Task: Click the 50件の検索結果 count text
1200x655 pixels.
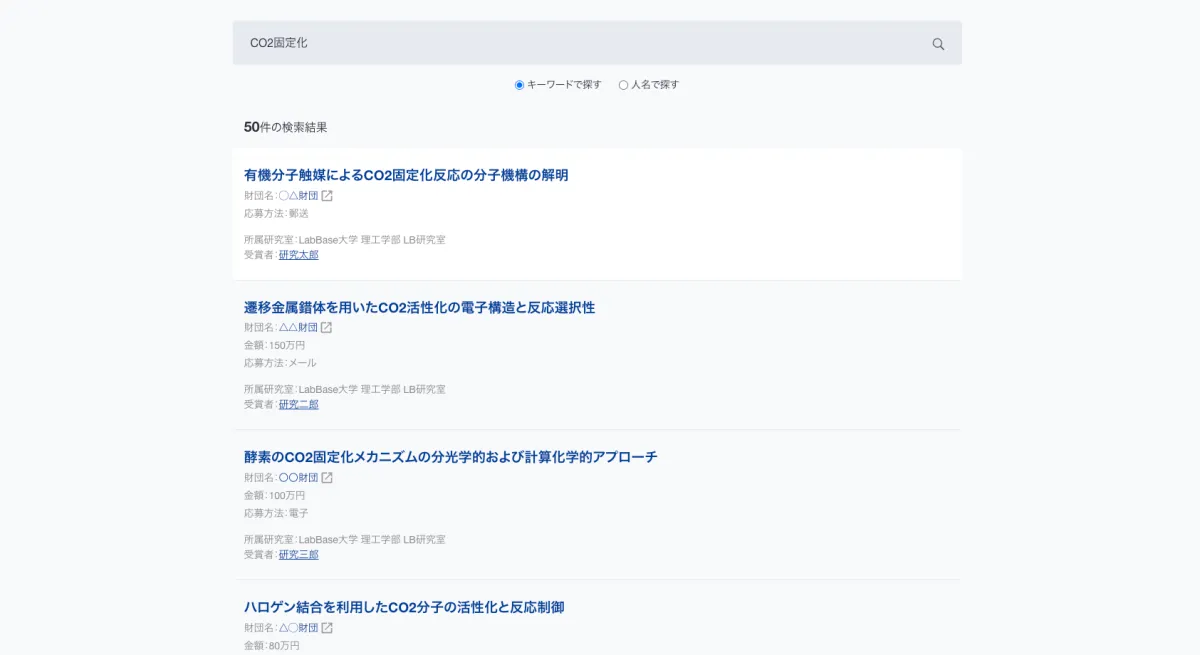Action: coord(285,127)
